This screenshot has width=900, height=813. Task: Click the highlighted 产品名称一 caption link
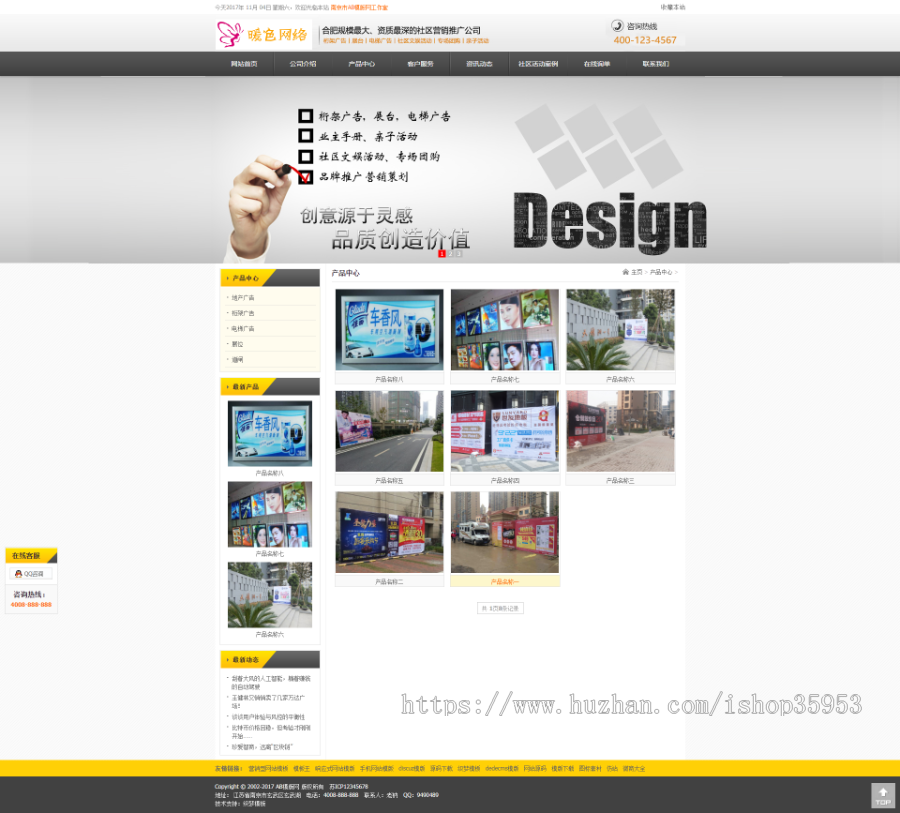point(505,582)
